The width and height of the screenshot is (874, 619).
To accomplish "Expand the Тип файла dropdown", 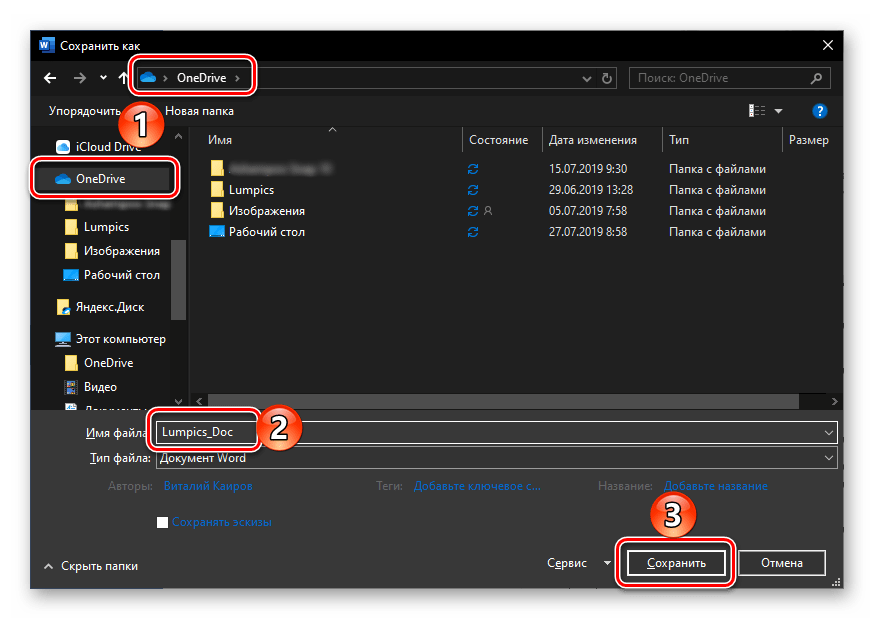I will point(828,458).
